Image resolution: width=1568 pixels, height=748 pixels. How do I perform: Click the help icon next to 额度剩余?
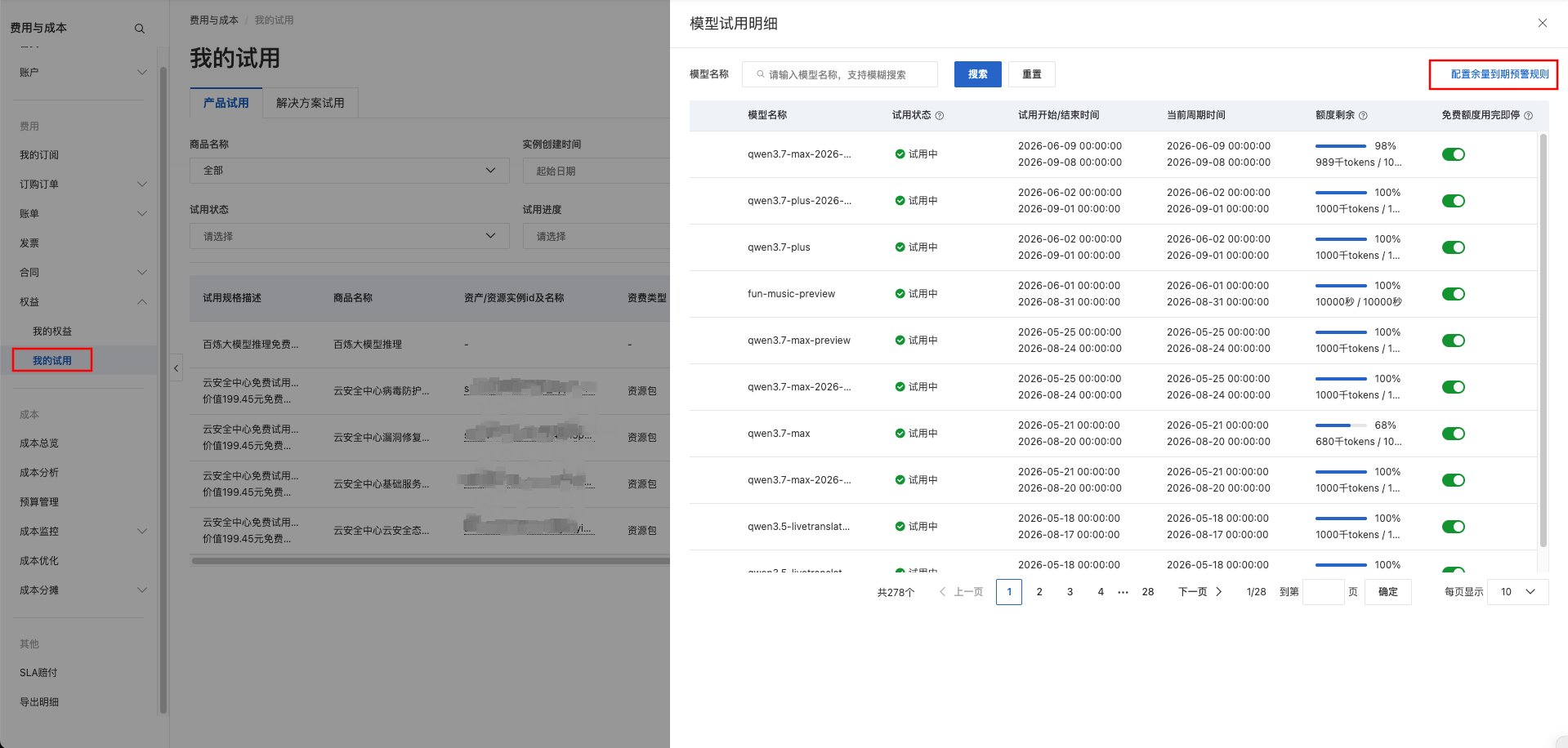click(x=1363, y=116)
